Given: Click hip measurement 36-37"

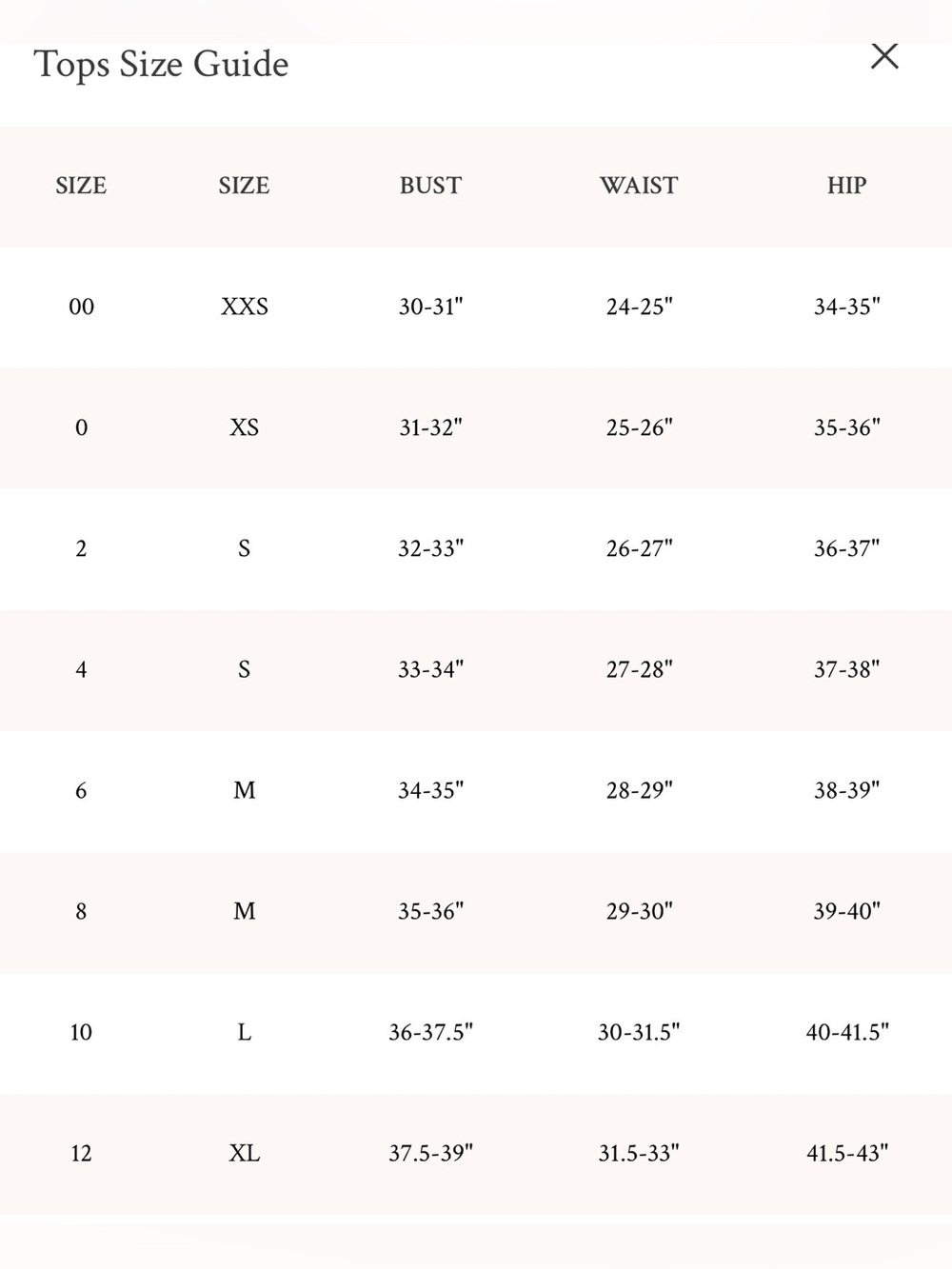Looking at the screenshot, I should coord(846,548).
